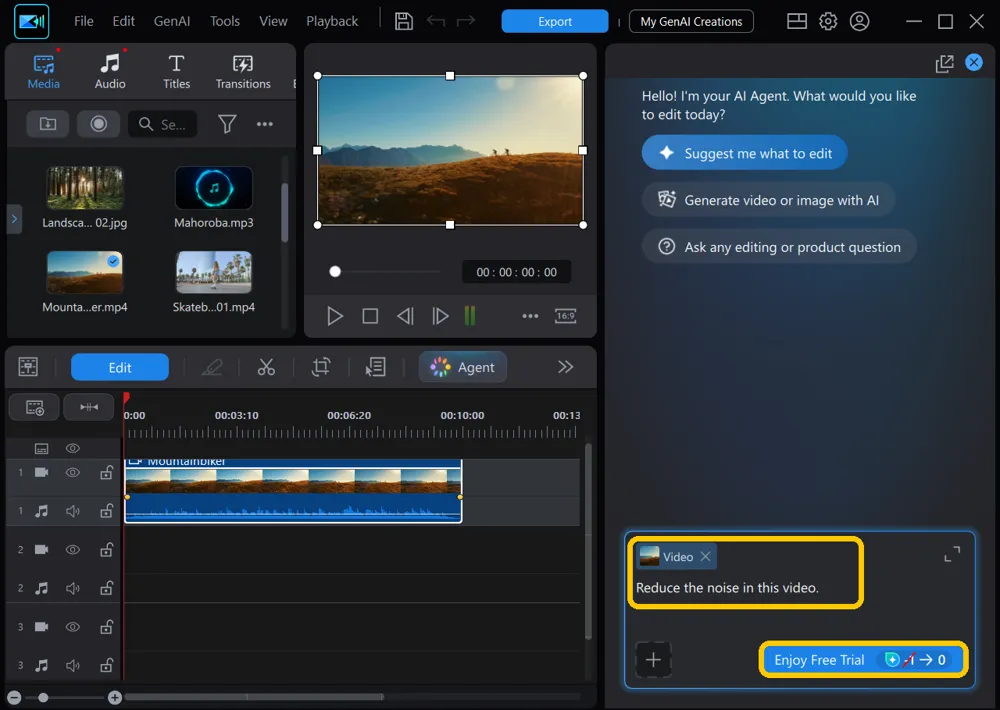This screenshot has height=710, width=1000.
Task: Click the add attachment plus button
Action: click(x=653, y=660)
